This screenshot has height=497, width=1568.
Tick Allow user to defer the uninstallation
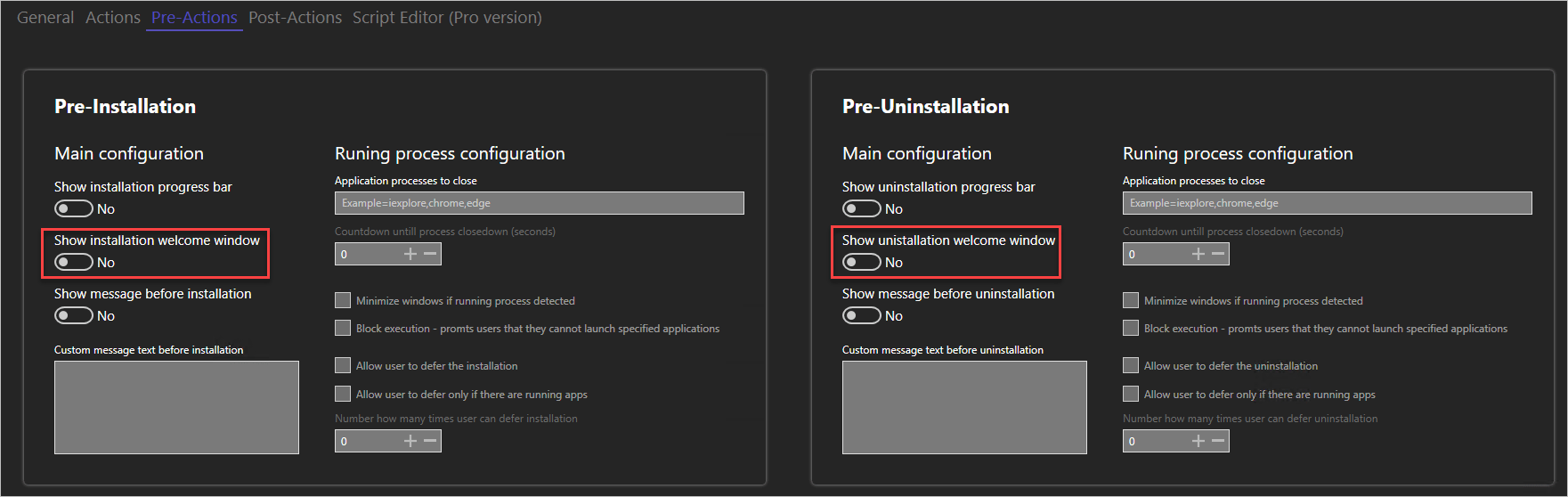1131,365
